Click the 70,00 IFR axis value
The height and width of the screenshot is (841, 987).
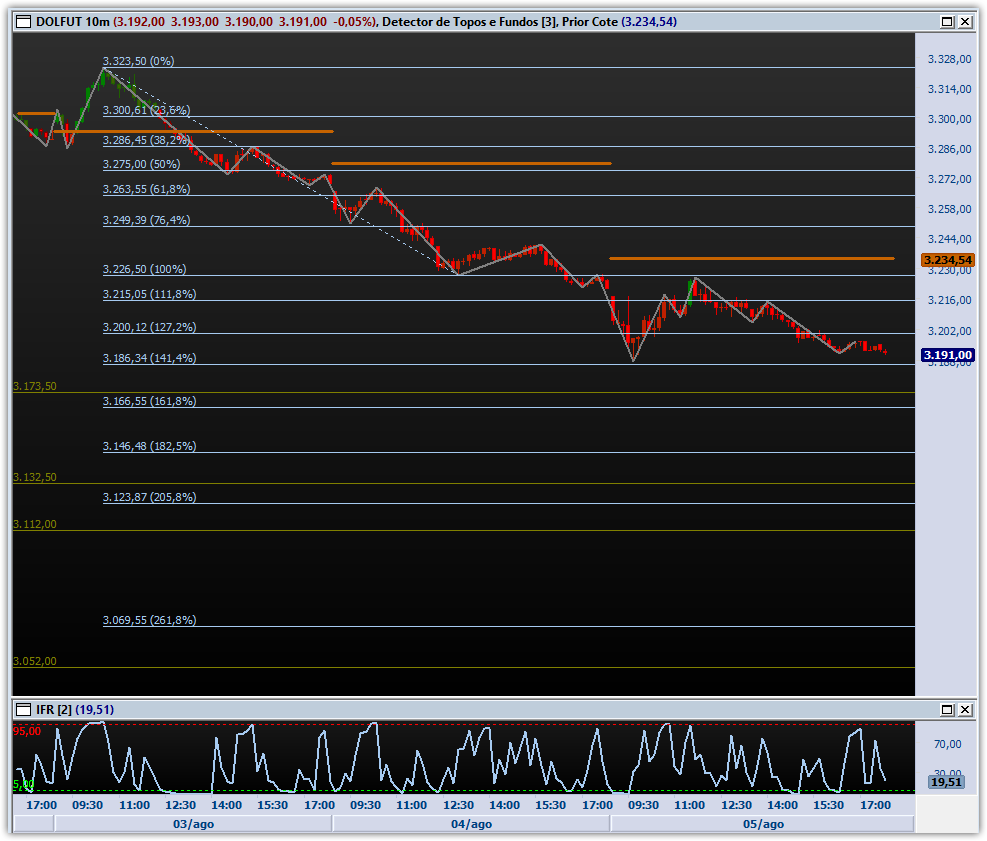pos(947,745)
